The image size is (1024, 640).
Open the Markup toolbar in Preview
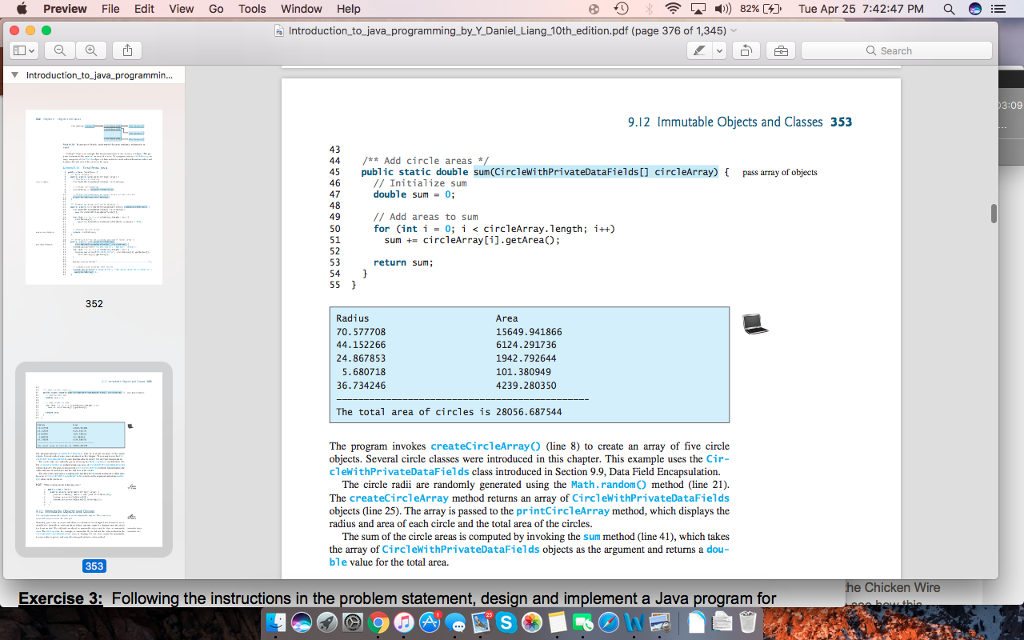point(781,48)
